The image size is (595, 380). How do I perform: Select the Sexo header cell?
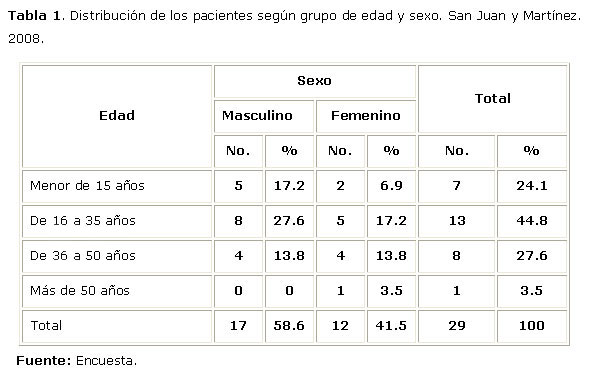tap(315, 81)
